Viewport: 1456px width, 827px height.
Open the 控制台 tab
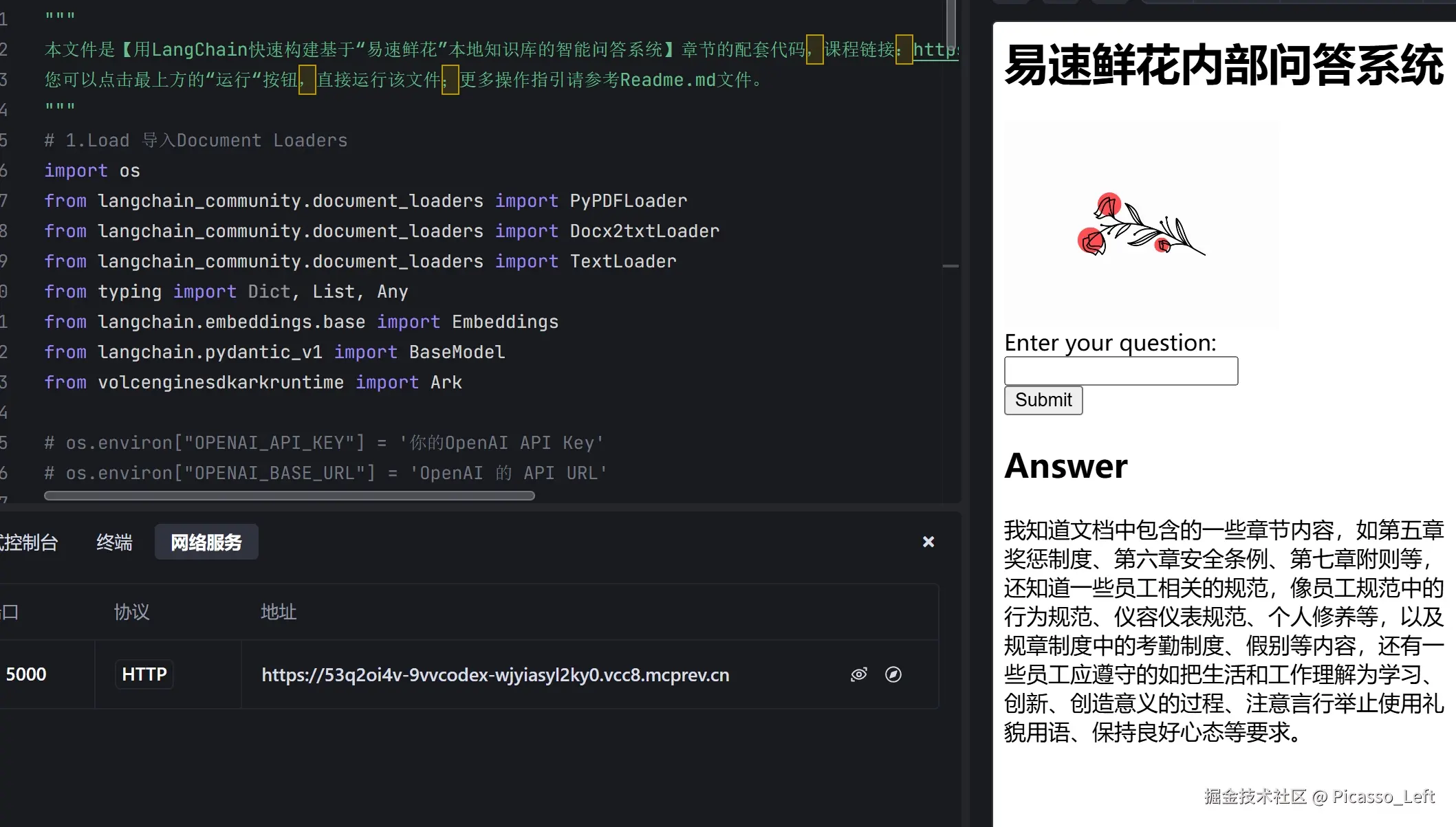point(29,542)
